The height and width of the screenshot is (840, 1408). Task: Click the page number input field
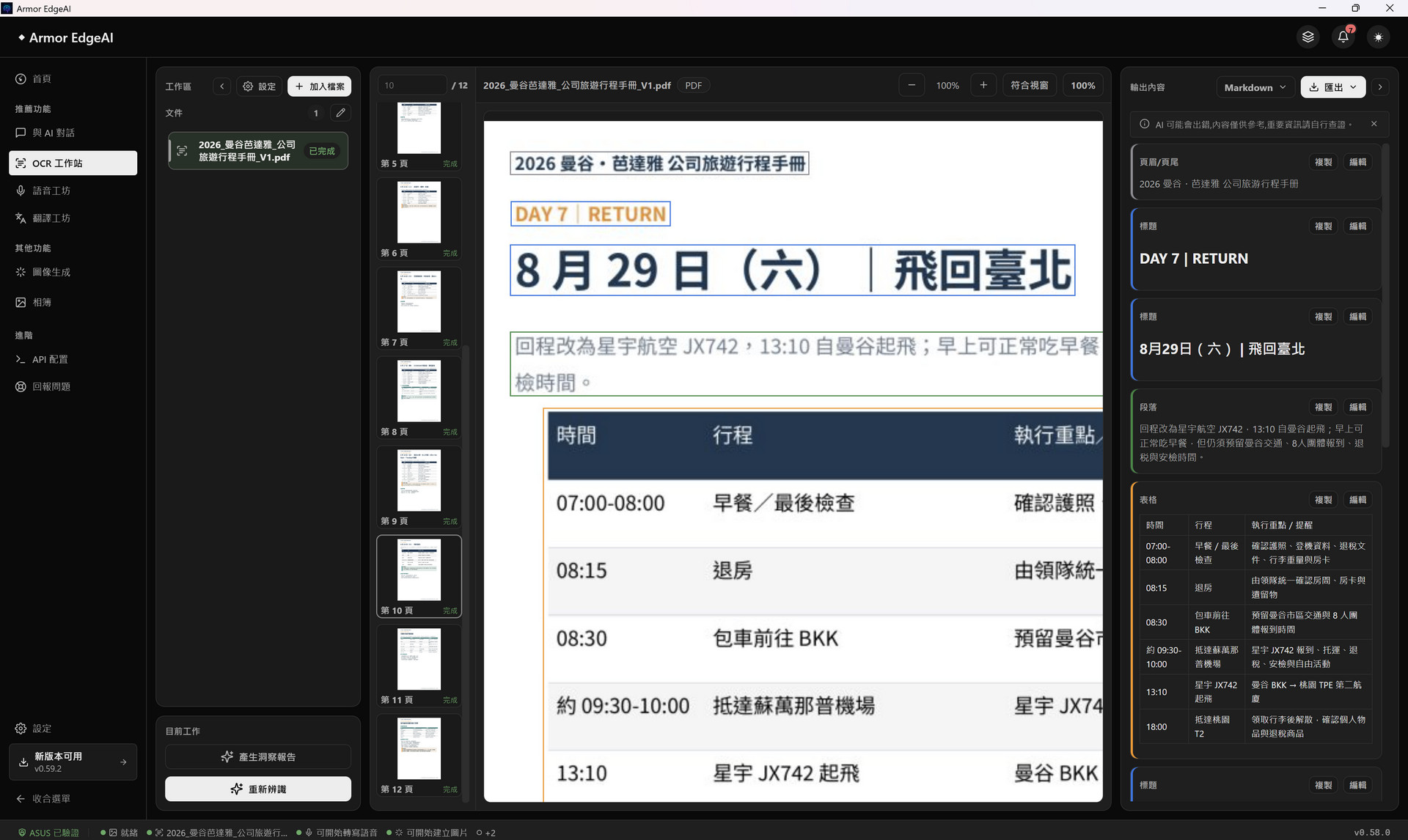(x=412, y=86)
